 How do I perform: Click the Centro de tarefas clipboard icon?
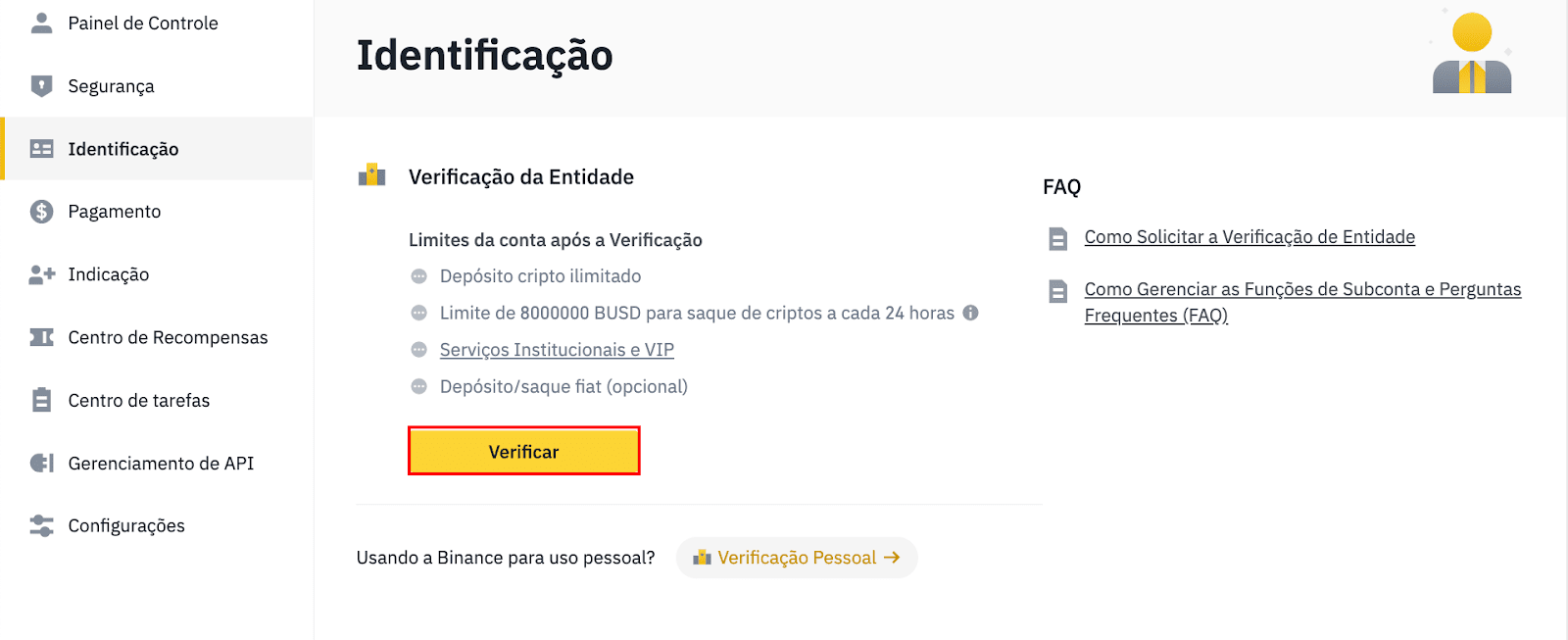41,400
